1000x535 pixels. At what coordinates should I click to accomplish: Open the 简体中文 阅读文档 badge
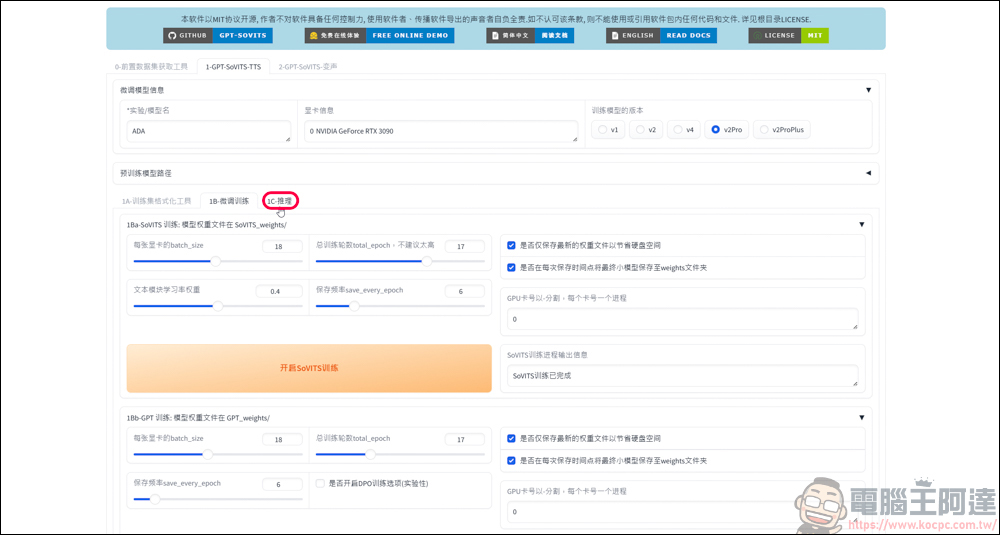click(530, 36)
